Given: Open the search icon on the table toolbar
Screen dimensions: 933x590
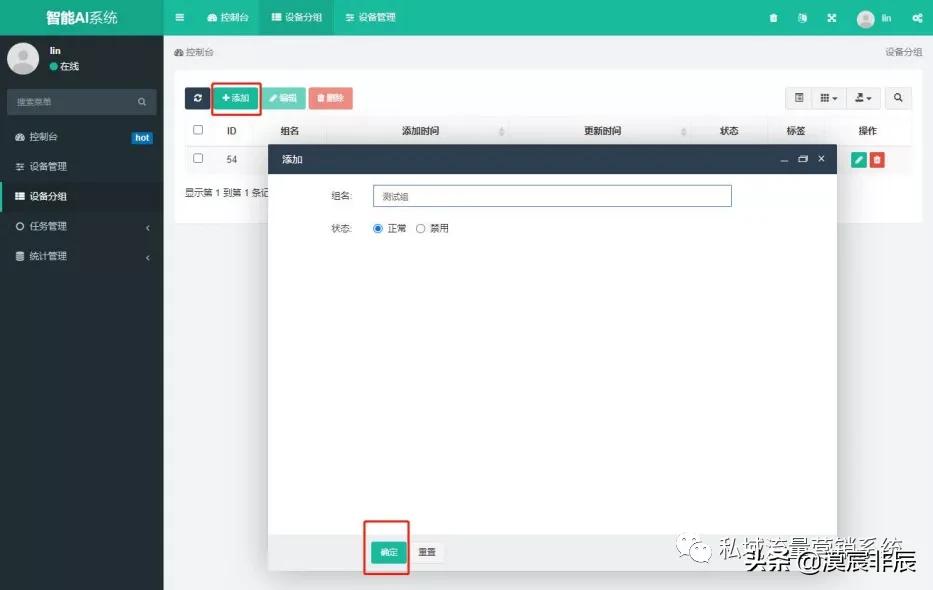Looking at the screenshot, I should (898, 97).
